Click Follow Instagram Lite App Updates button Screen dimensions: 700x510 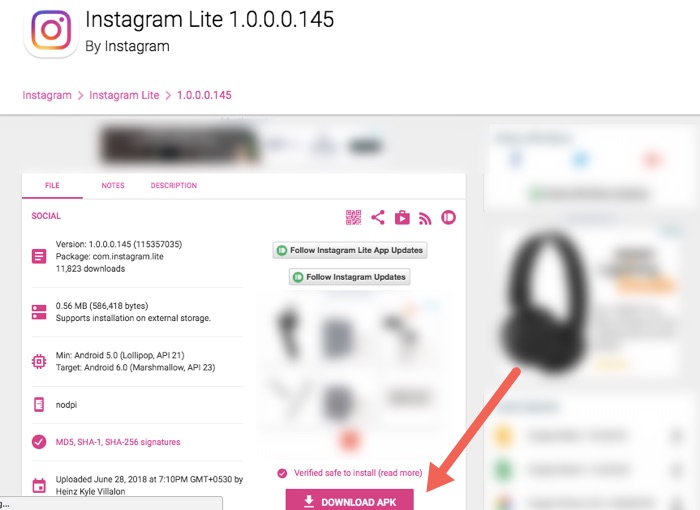pos(350,250)
